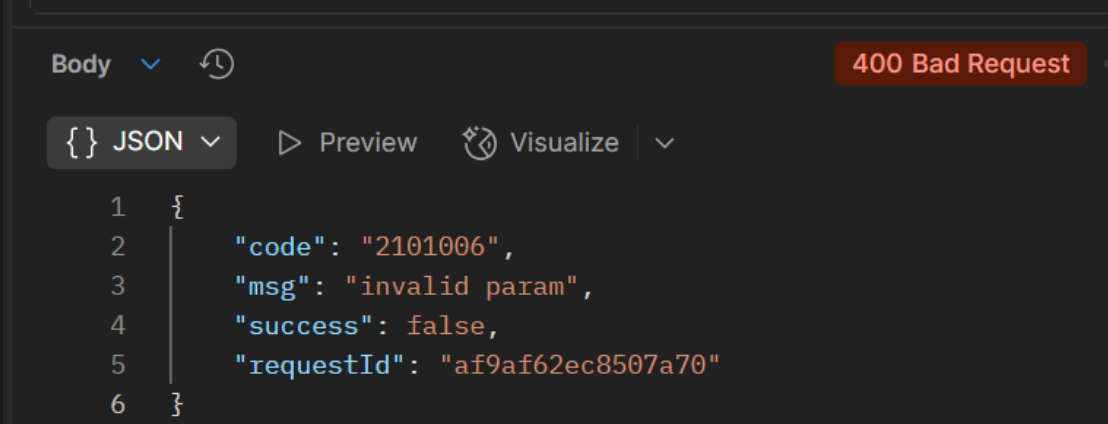Switch to the Body response tab
Image resolution: width=1108 pixels, height=424 pixels.
coord(81,65)
